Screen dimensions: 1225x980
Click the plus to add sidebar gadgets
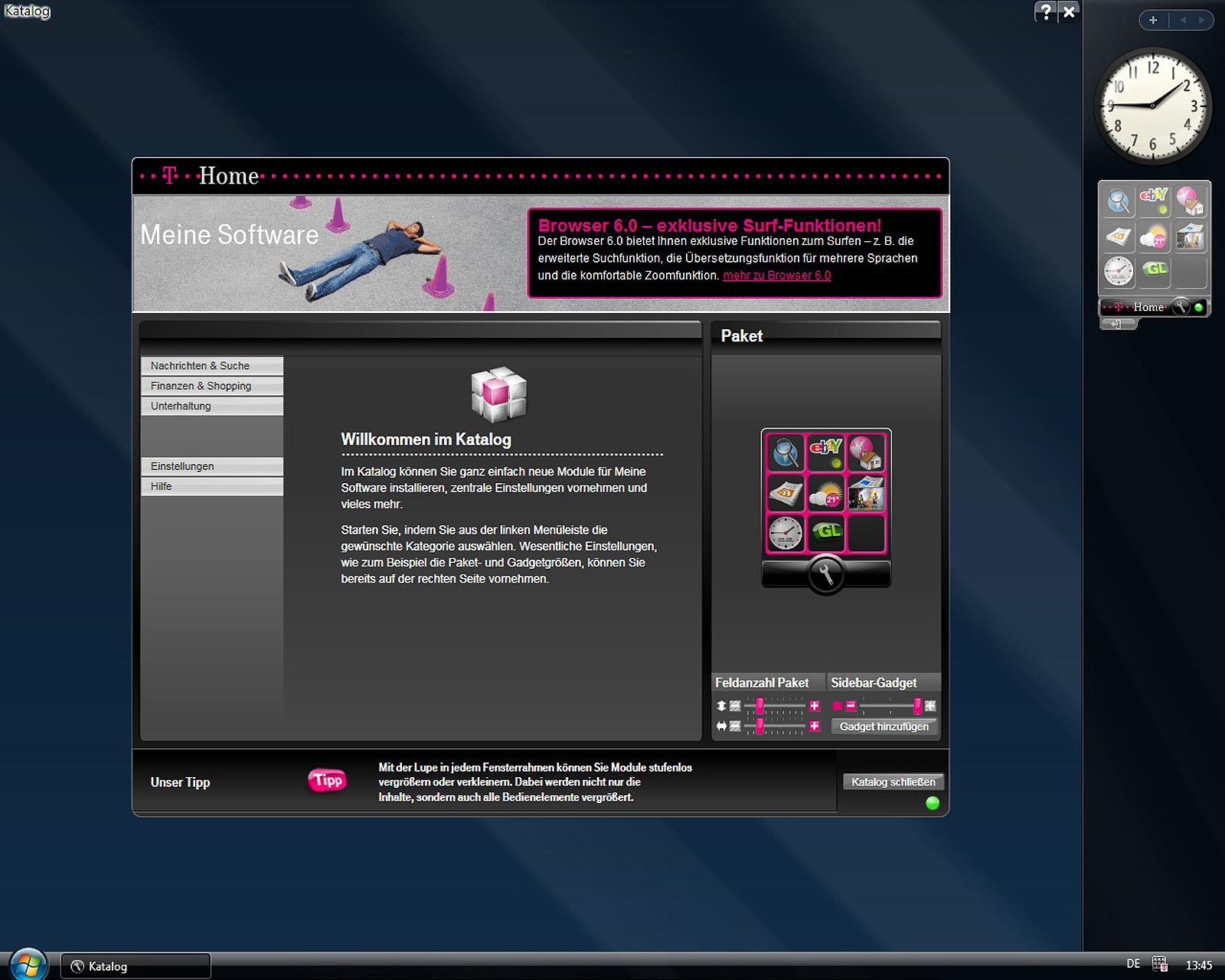point(1153,21)
